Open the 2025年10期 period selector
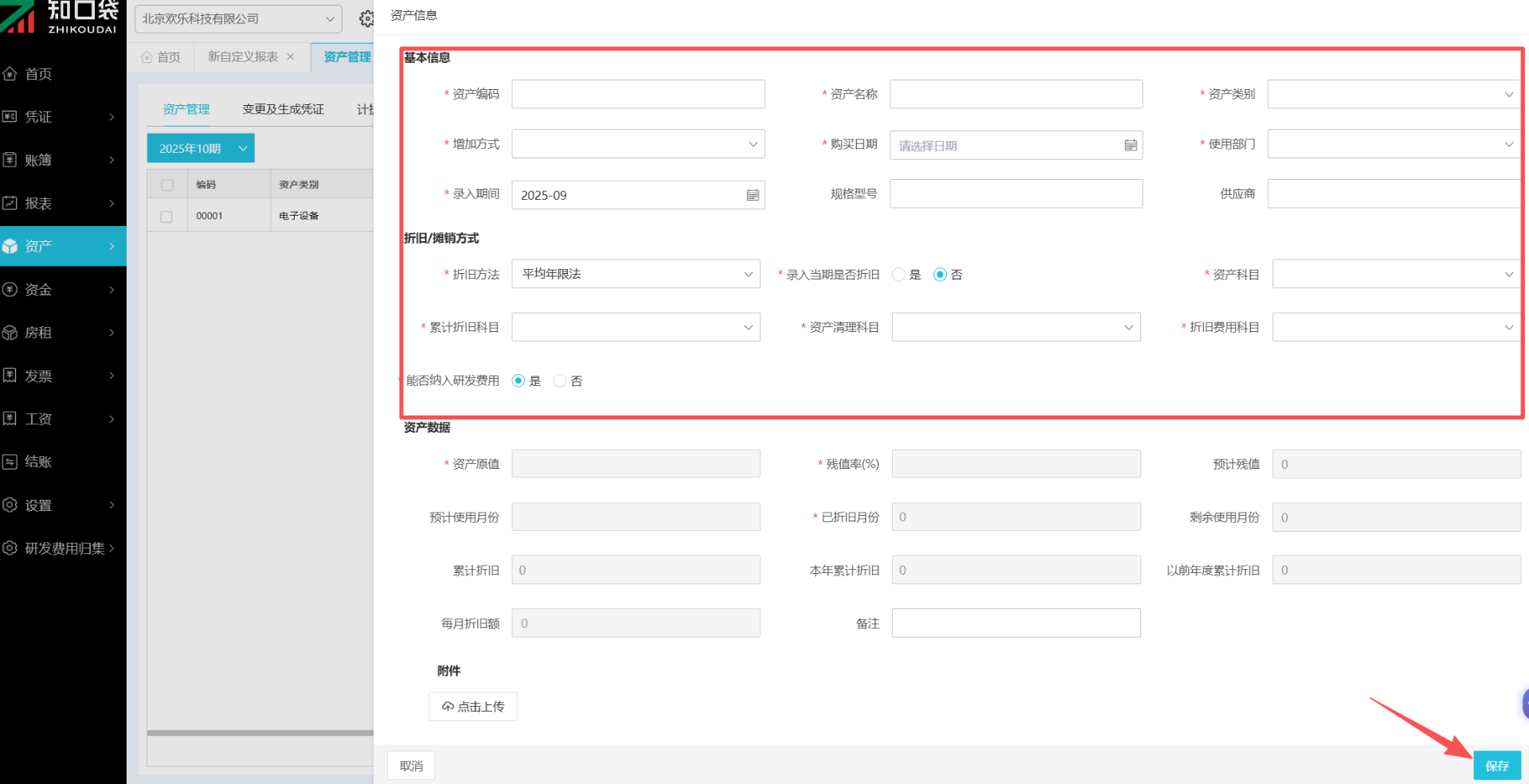This screenshot has height=784, width=1529. point(201,149)
